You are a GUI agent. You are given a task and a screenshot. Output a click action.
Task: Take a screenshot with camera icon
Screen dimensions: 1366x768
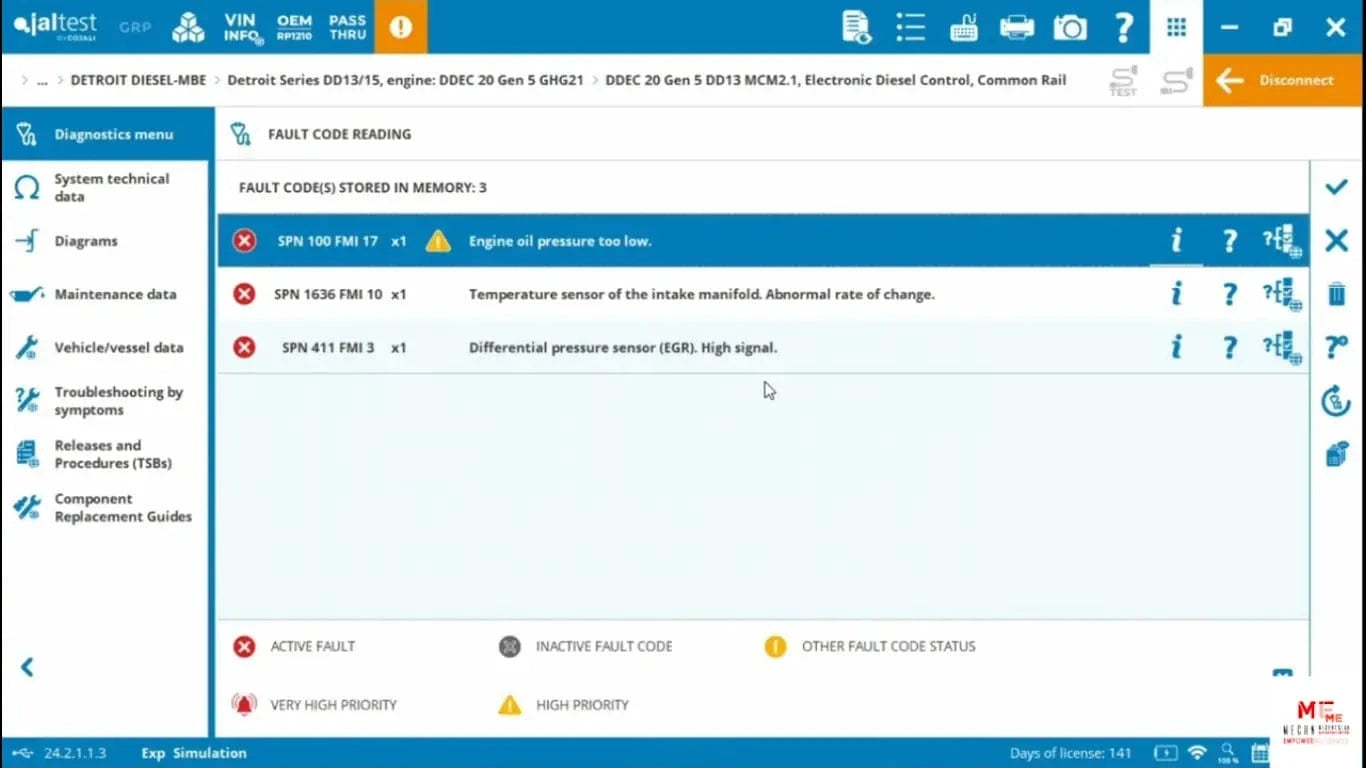click(x=1070, y=27)
